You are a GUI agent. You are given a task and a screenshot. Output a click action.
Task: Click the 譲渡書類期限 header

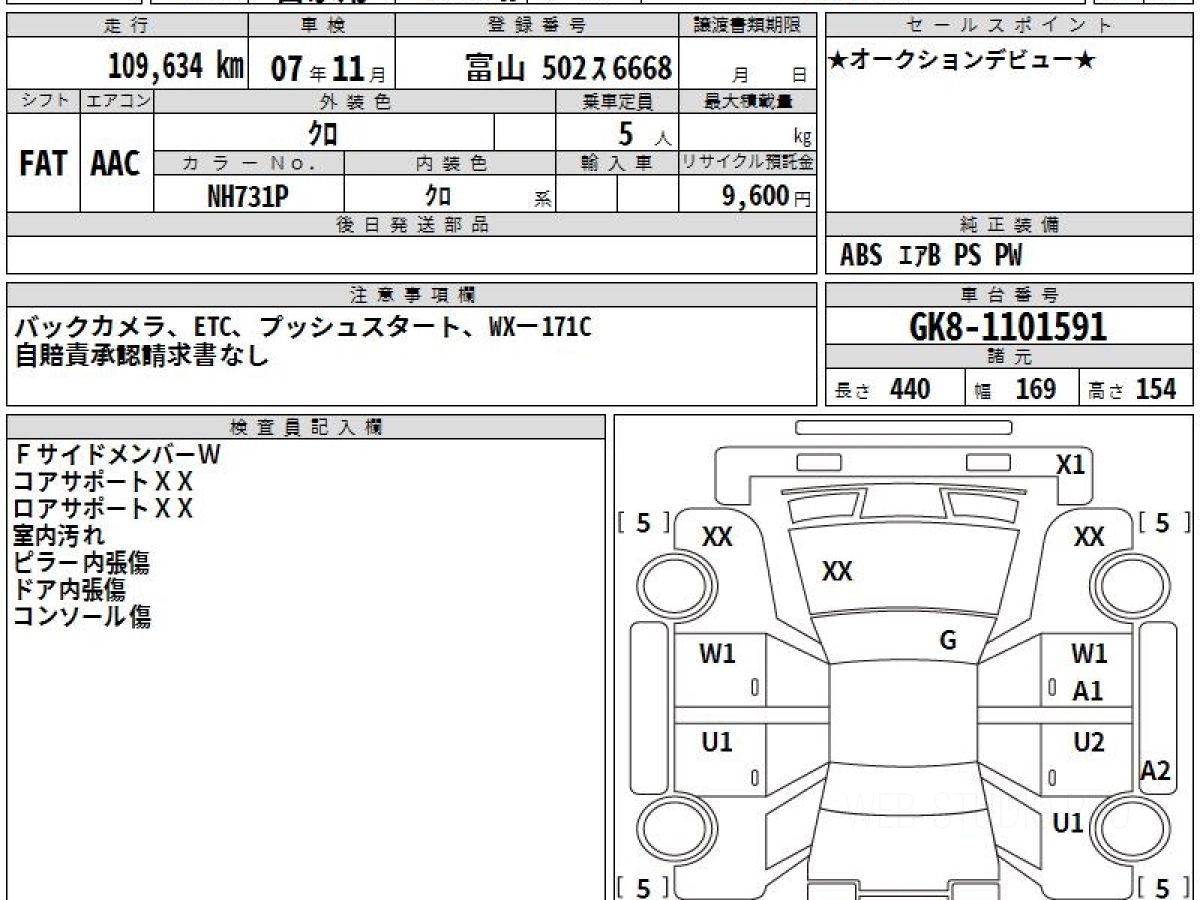coord(749,26)
